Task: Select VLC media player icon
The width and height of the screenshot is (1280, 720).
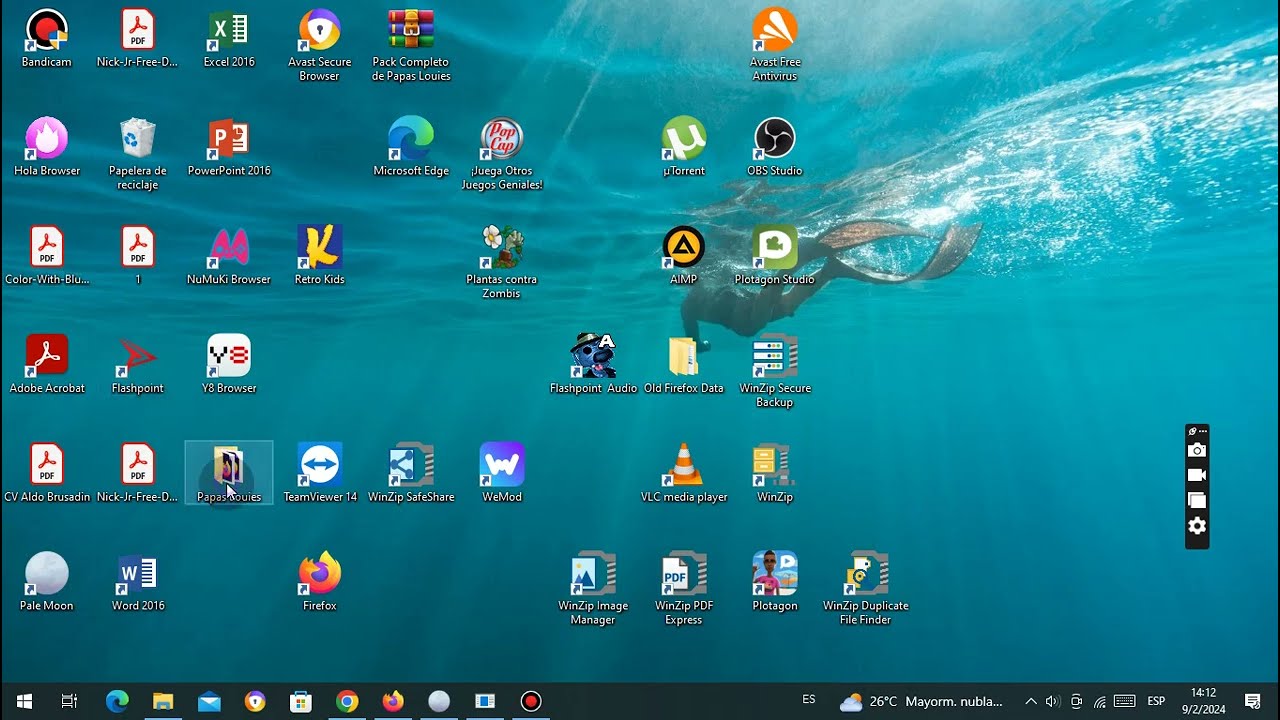Action: 684,475
